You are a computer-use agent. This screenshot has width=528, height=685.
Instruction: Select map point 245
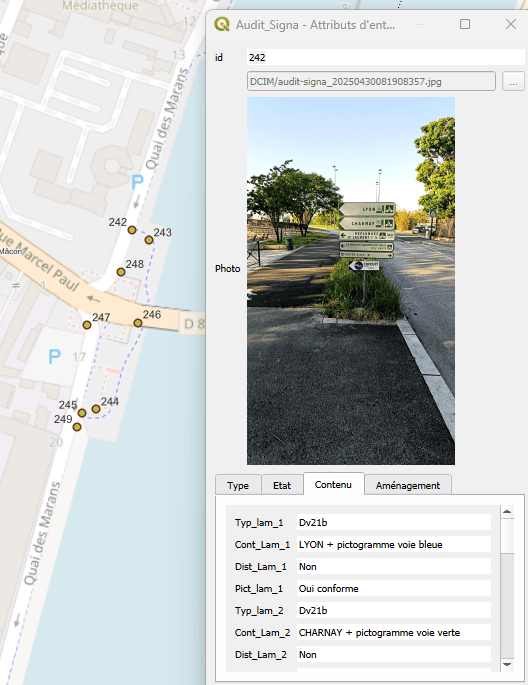tap(82, 413)
